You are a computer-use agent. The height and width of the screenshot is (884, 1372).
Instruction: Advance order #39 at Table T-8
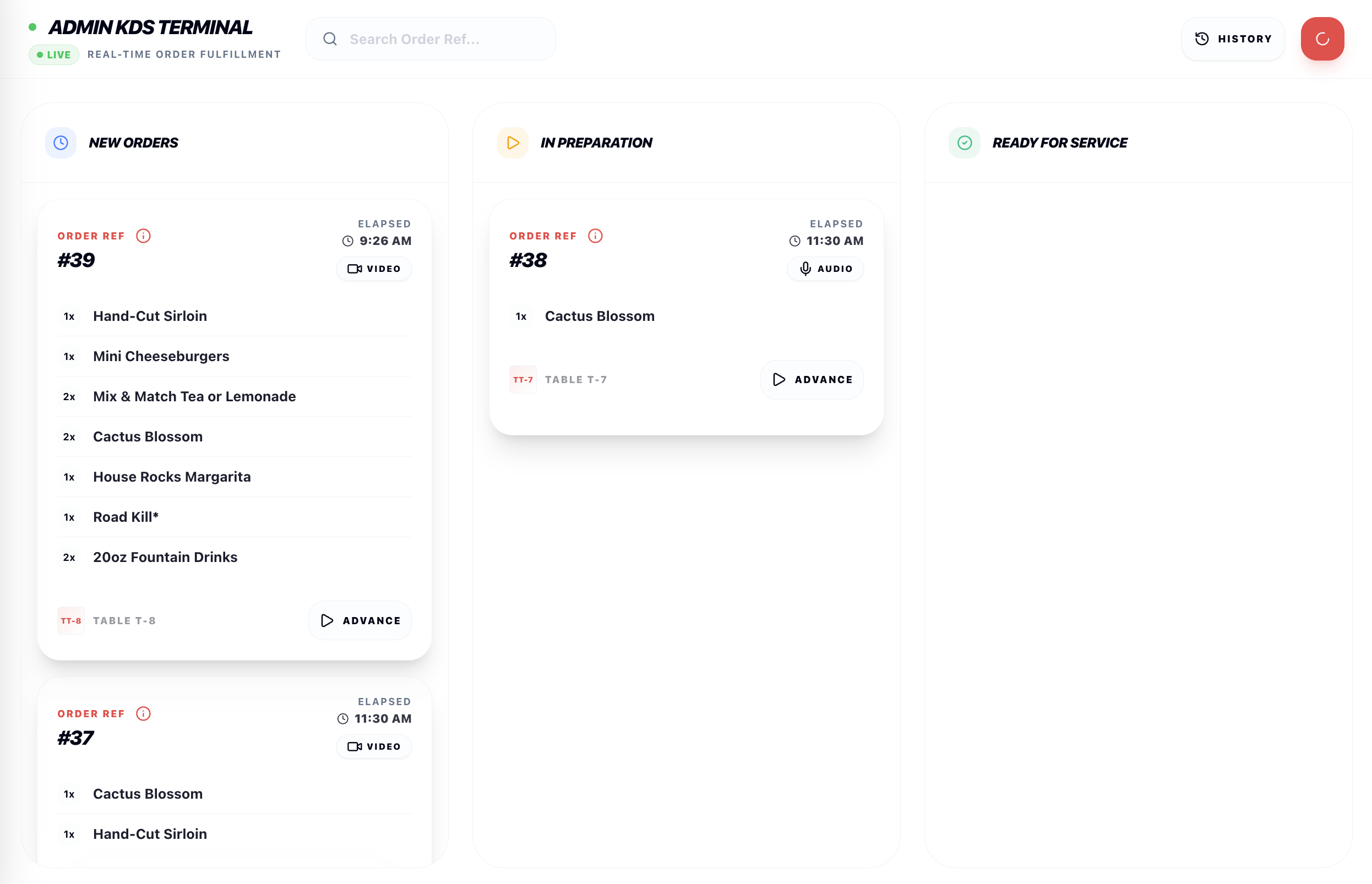pyautogui.click(x=360, y=620)
